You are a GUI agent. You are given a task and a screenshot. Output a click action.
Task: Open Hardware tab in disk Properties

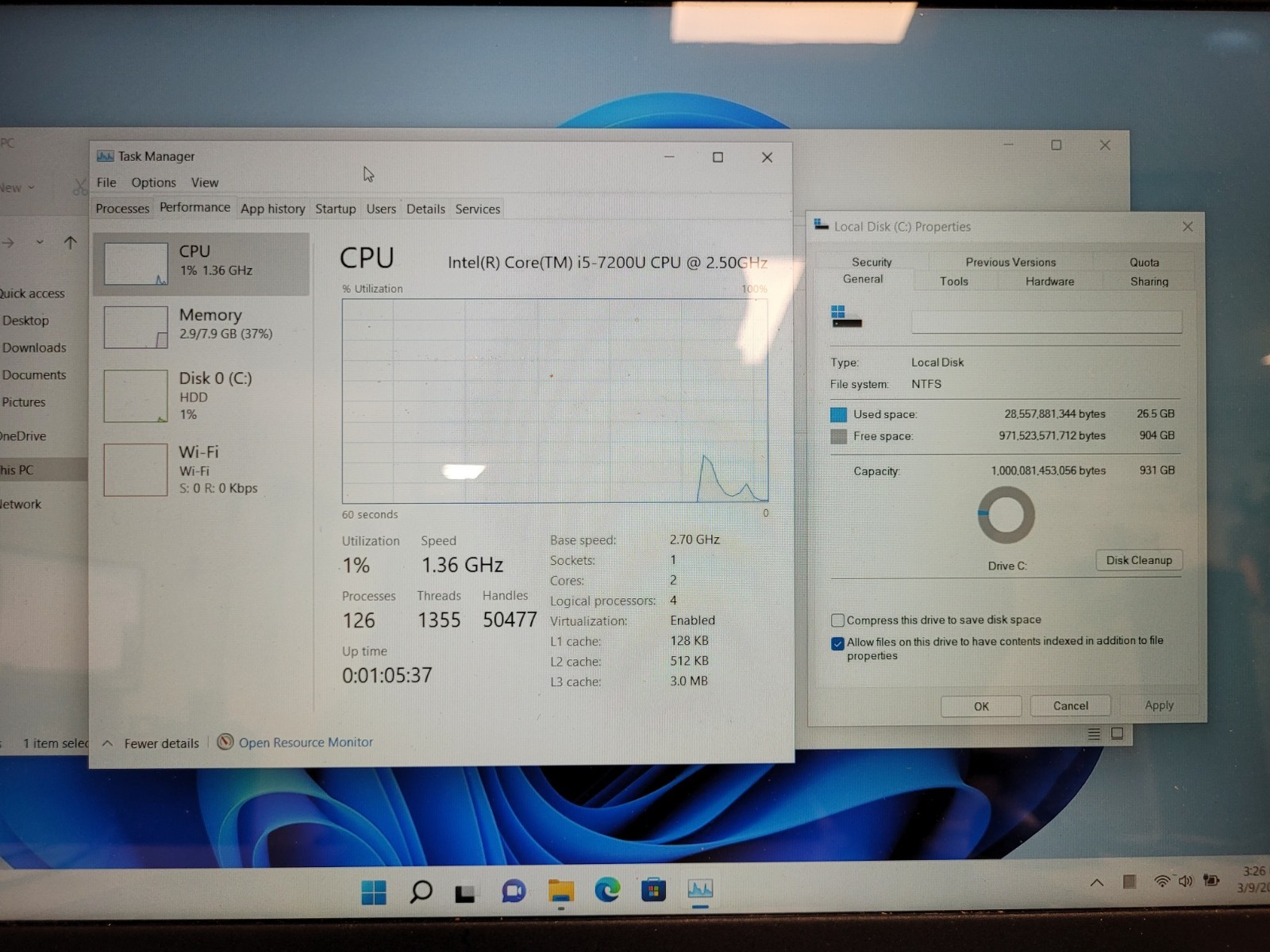pos(1049,281)
